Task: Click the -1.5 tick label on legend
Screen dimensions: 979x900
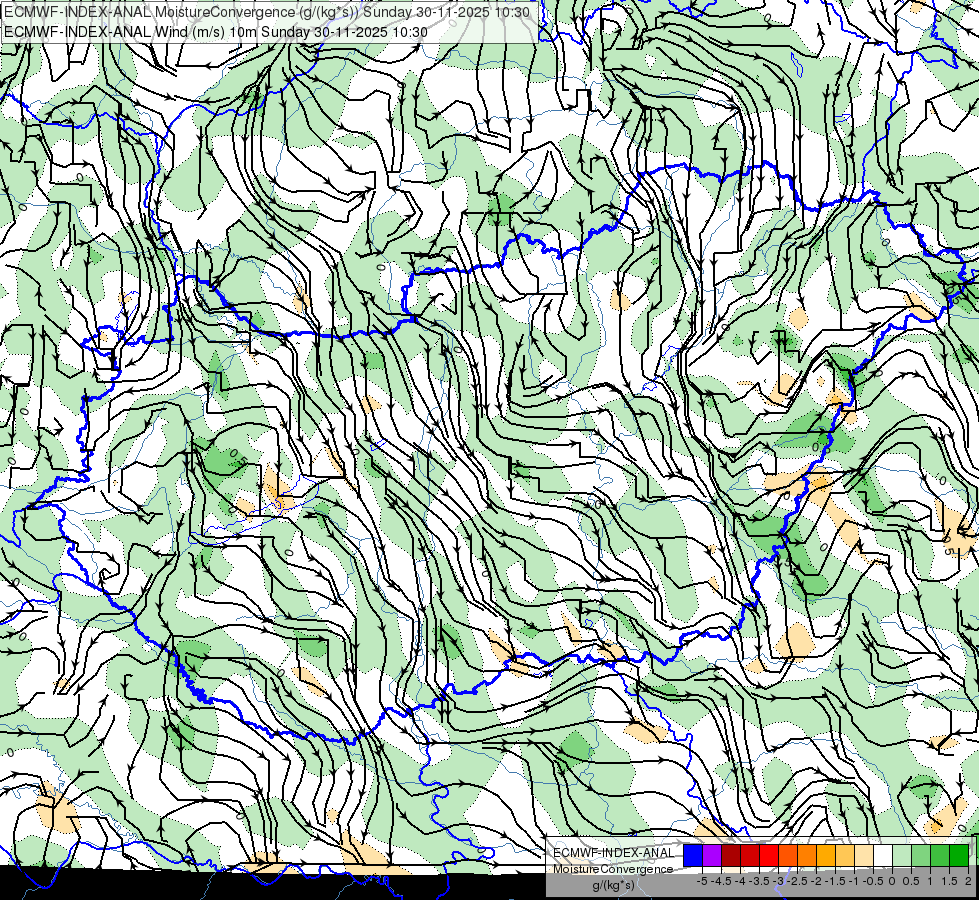Action: point(836,881)
